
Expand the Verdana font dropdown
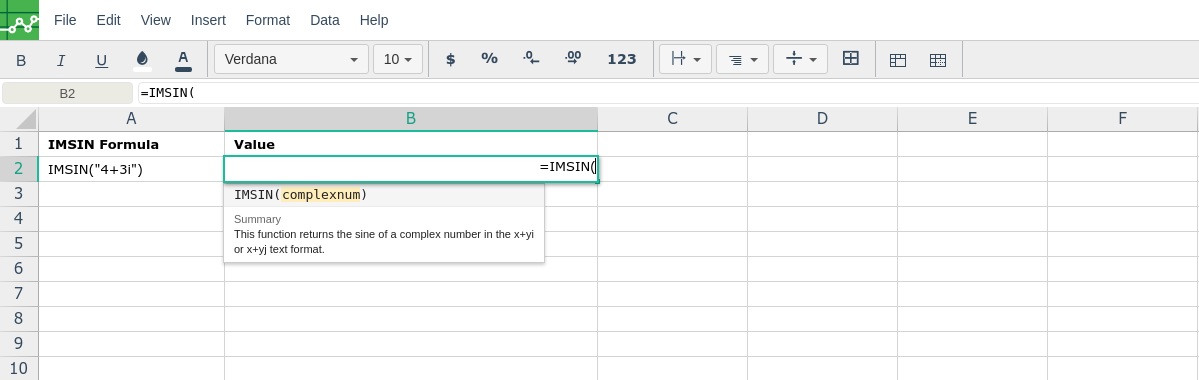(x=291, y=59)
